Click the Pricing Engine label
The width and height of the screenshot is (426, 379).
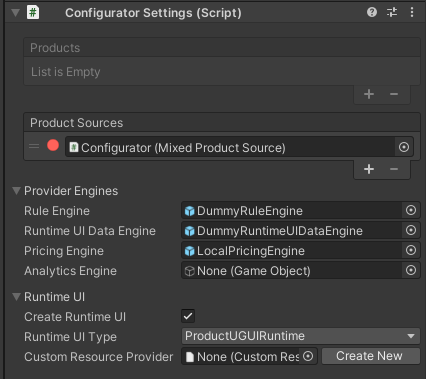pyautogui.click(x=64, y=251)
